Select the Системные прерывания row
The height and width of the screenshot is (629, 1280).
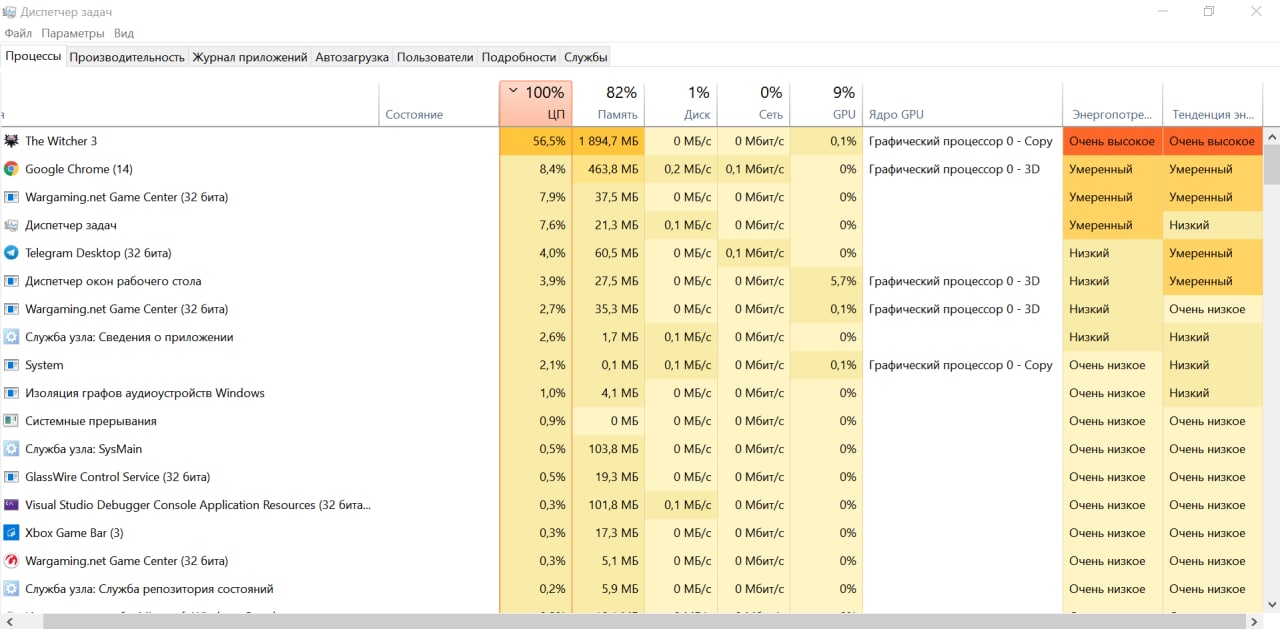click(631, 421)
